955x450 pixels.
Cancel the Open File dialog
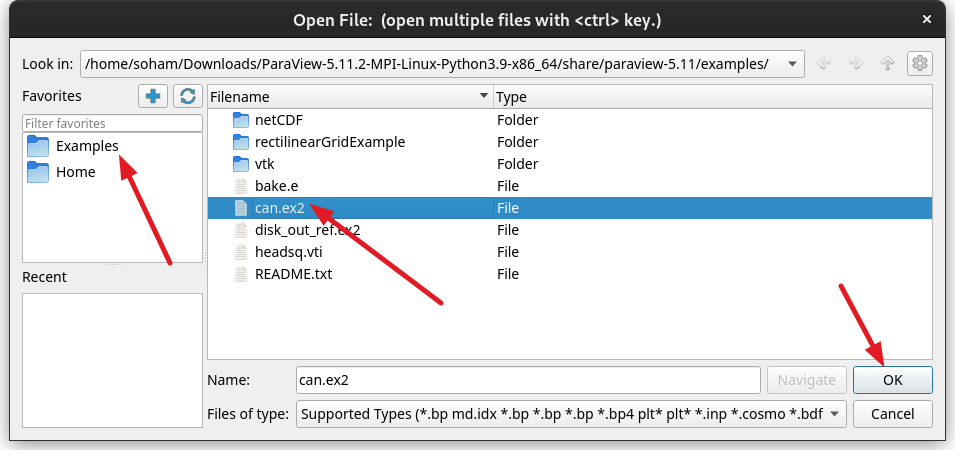point(892,414)
